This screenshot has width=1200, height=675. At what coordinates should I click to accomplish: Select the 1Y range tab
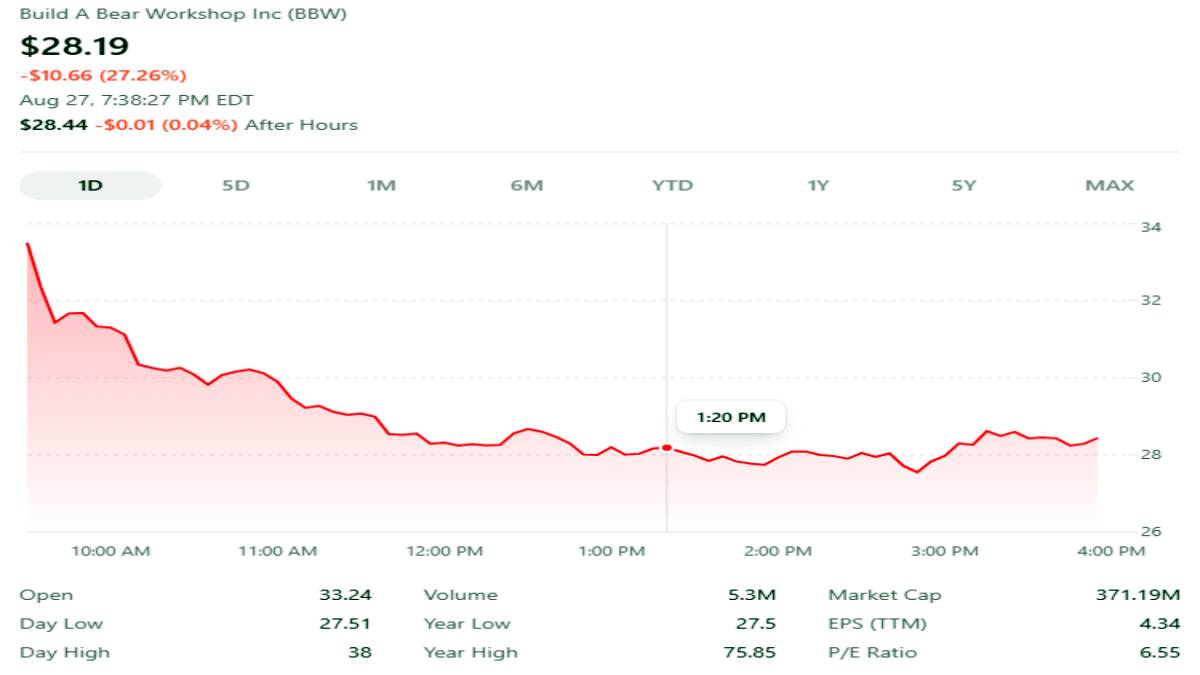click(x=818, y=185)
